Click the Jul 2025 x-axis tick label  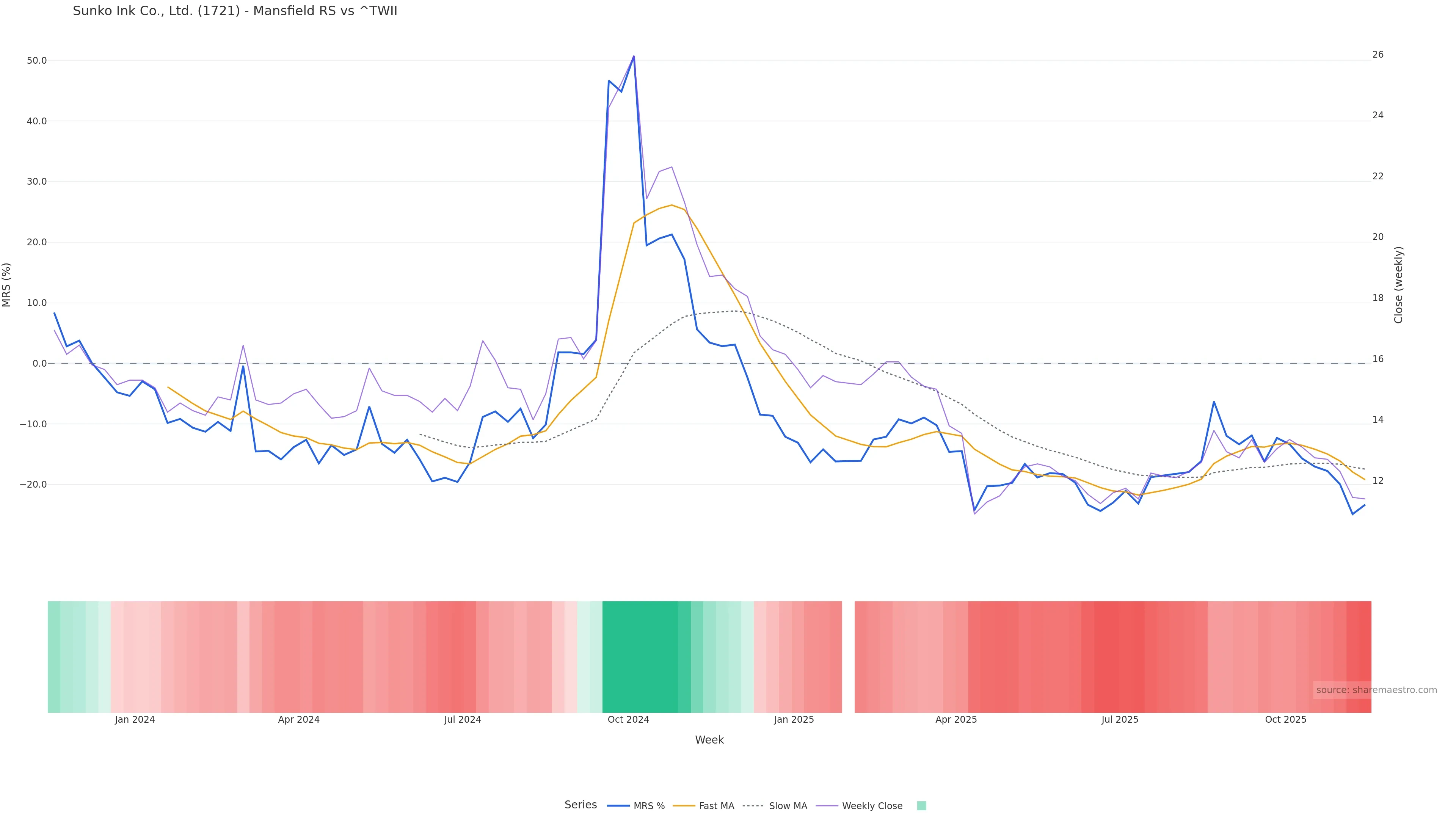pos(1119,720)
